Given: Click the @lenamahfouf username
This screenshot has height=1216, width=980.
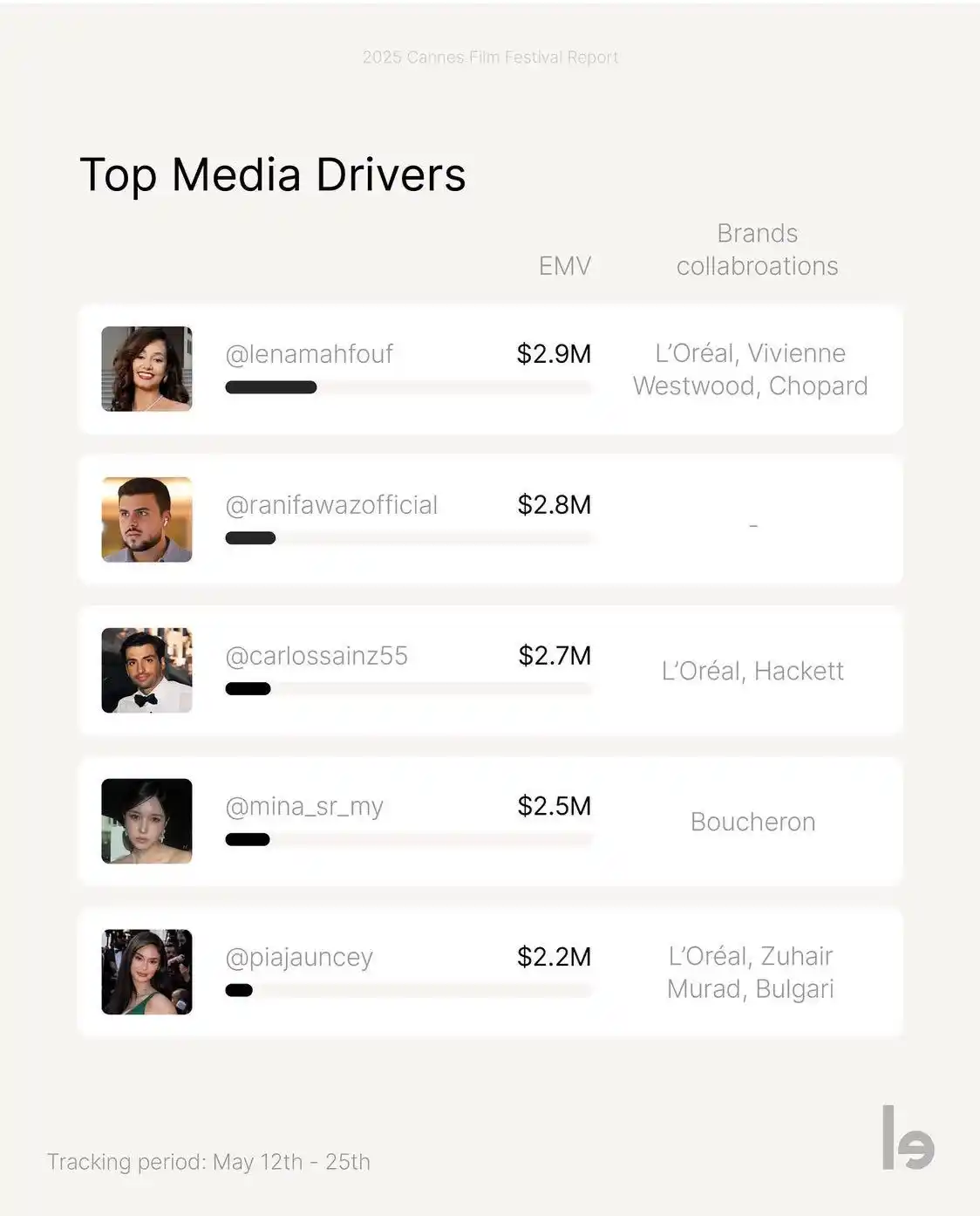Looking at the screenshot, I should point(310,354).
